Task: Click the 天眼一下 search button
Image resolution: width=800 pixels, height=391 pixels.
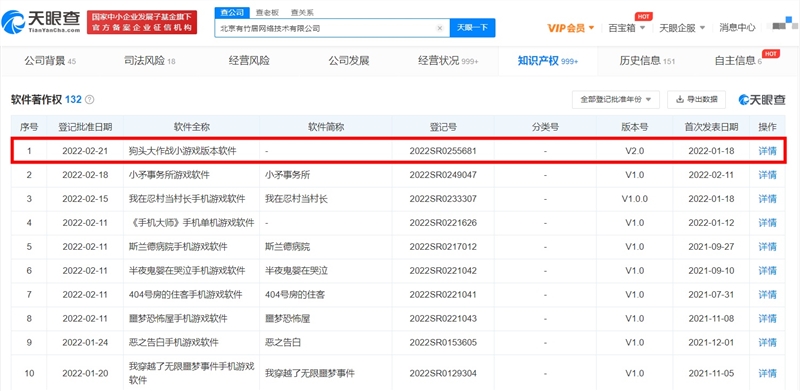Action: [472, 28]
